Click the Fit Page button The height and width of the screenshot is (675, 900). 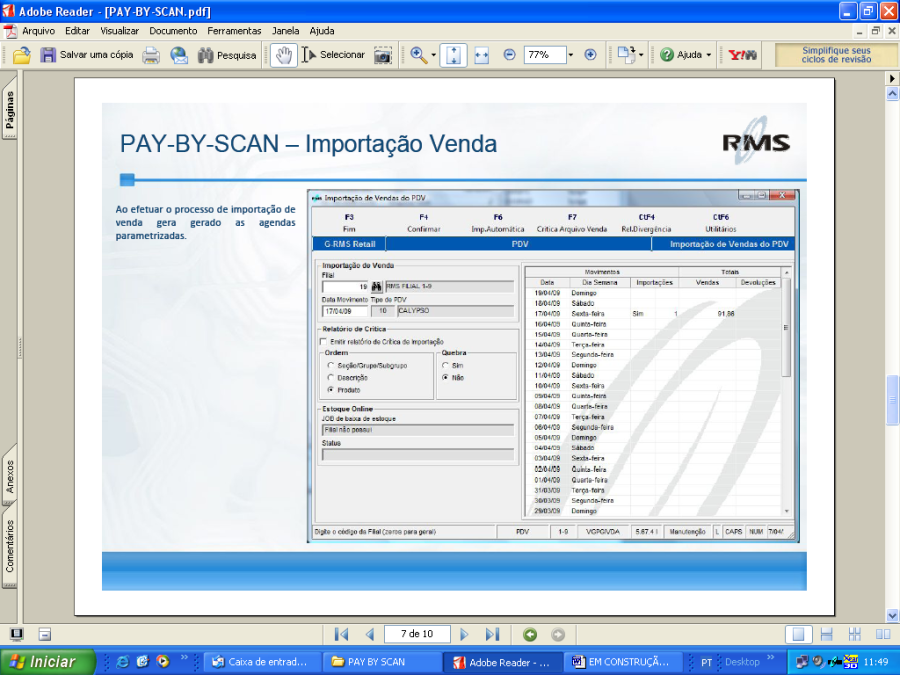[453, 55]
